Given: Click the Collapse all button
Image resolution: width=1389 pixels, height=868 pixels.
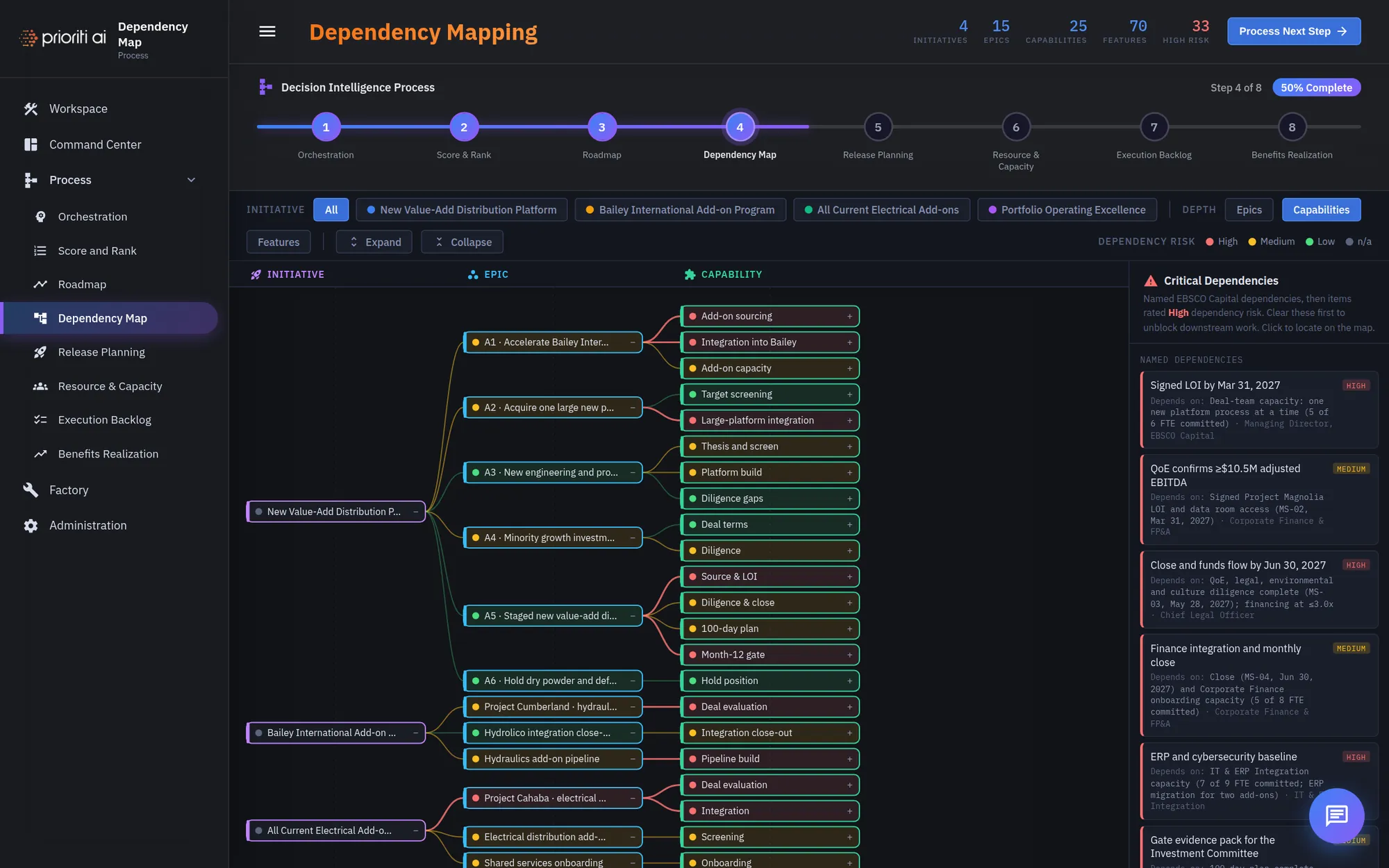Looking at the screenshot, I should (x=463, y=242).
